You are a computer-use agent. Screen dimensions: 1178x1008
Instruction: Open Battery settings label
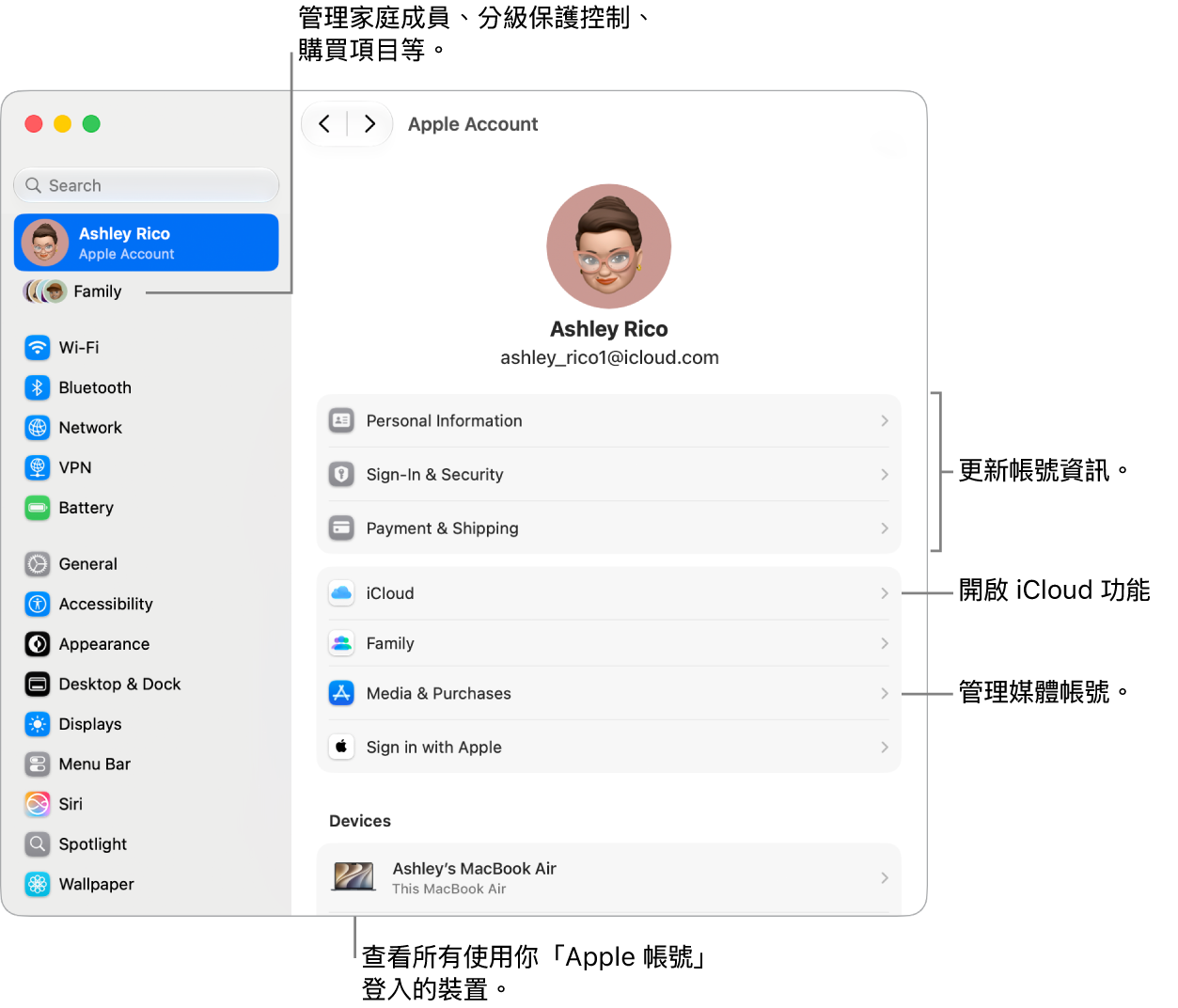(86, 508)
